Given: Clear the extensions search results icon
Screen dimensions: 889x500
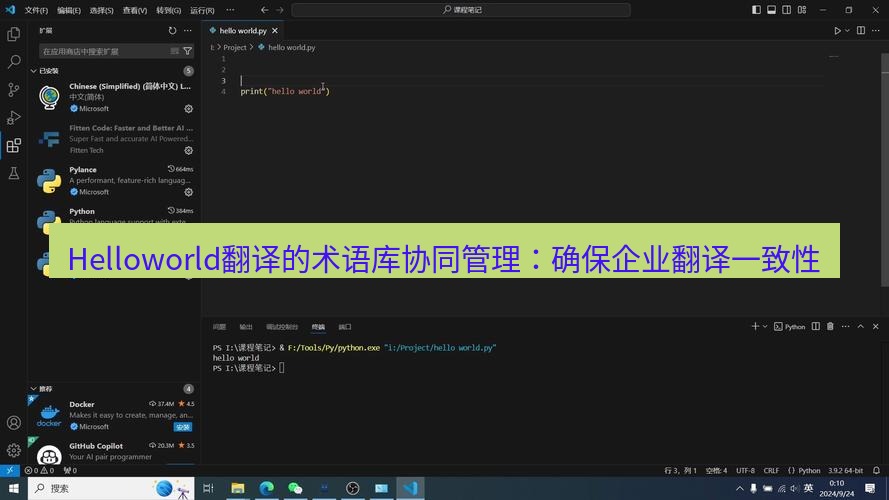Looking at the screenshot, I should click(175, 51).
